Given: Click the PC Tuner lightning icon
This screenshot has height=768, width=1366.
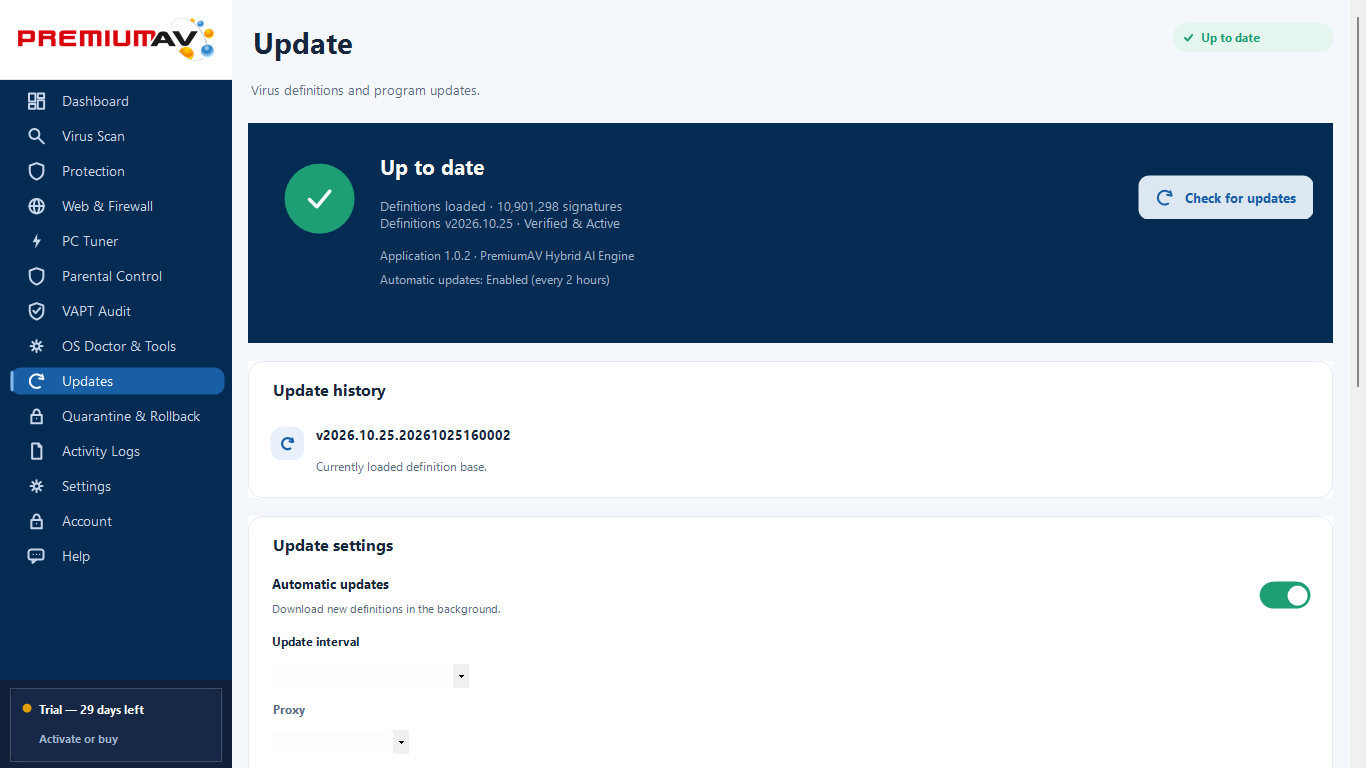Looking at the screenshot, I should tap(37, 241).
